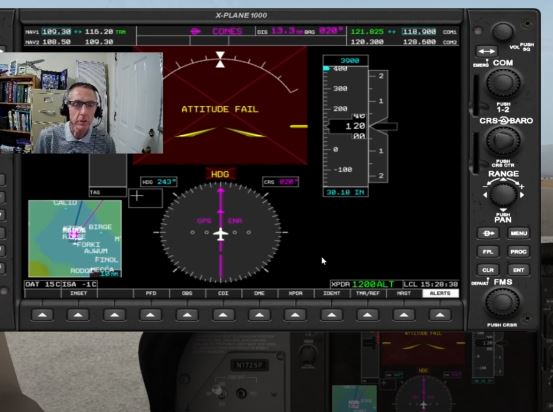
Task: Select the TMR/REF softkey label
Action: (368, 293)
